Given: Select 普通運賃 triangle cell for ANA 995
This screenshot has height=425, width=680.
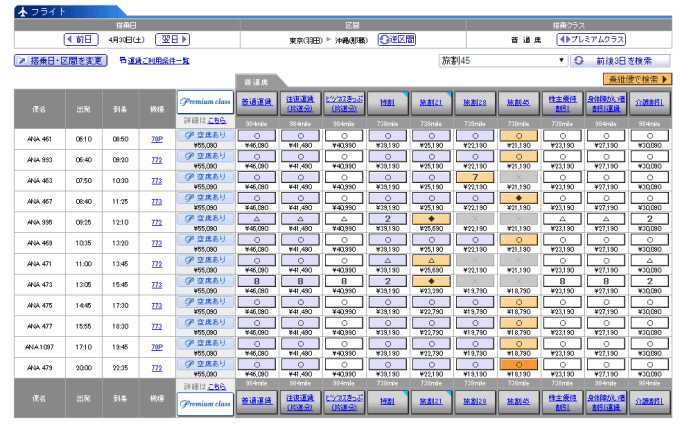Looking at the screenshot, I should tap(257, 219).
